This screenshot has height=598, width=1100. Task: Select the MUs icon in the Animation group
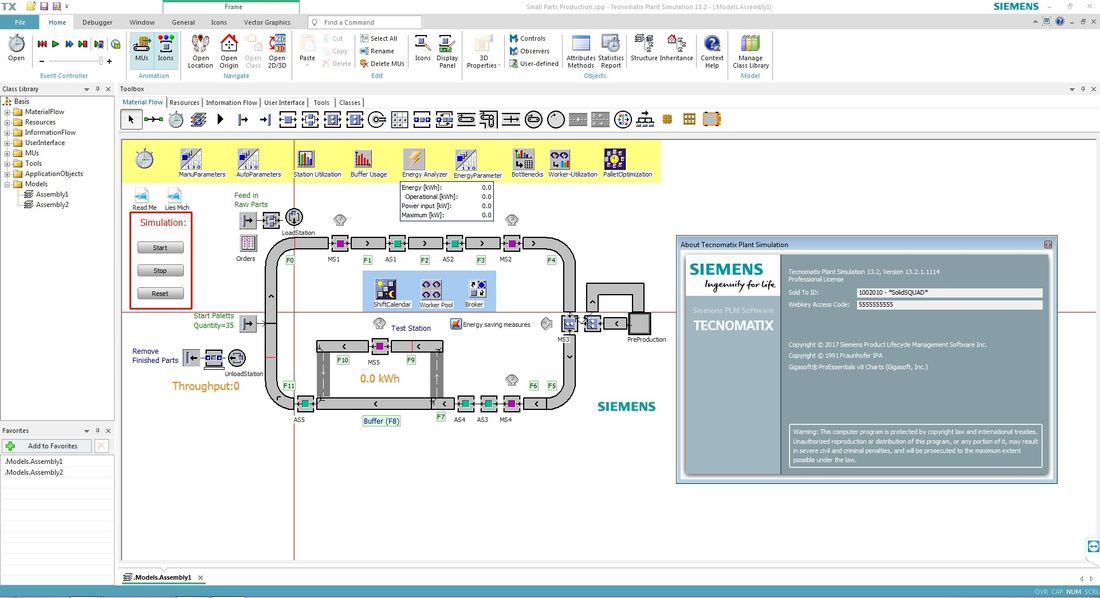click(141, 47)
